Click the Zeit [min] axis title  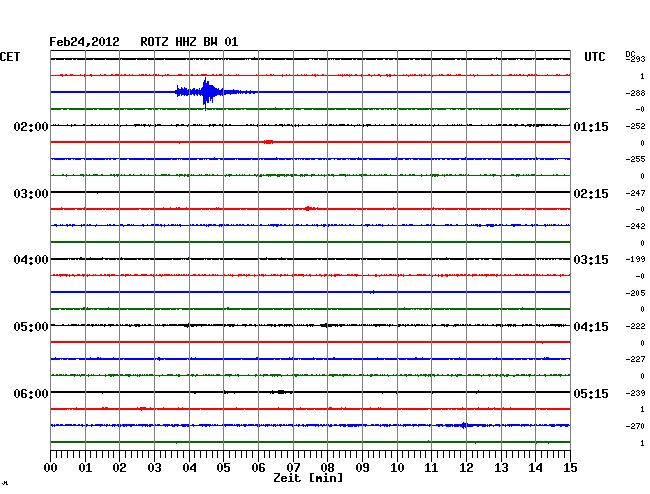click(308, 478)
